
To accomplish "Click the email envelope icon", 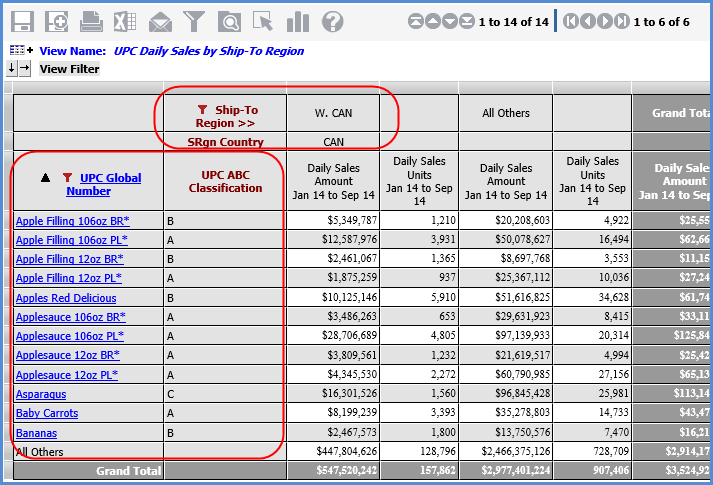I will [160, 21].
